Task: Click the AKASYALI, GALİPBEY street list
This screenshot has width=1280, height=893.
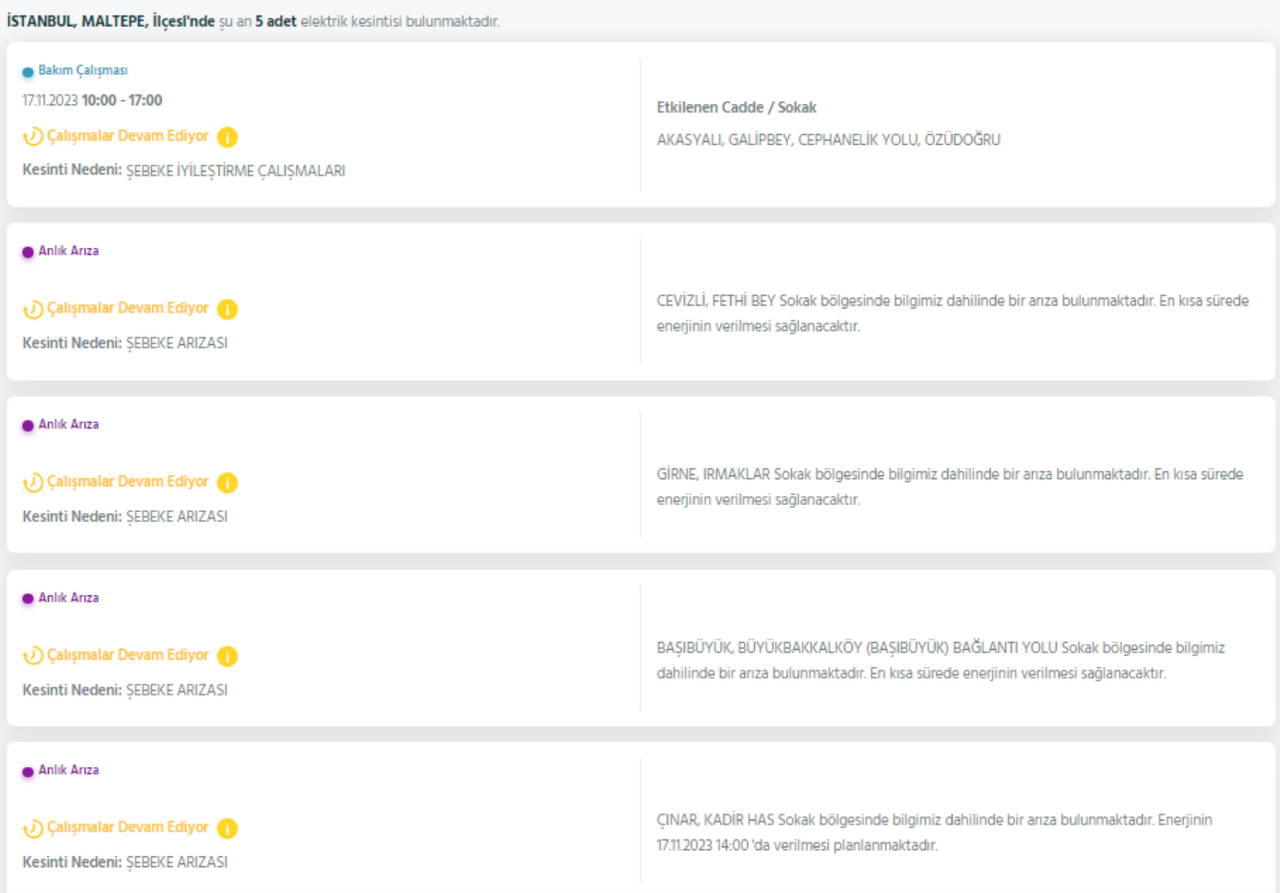Action: 828,140
